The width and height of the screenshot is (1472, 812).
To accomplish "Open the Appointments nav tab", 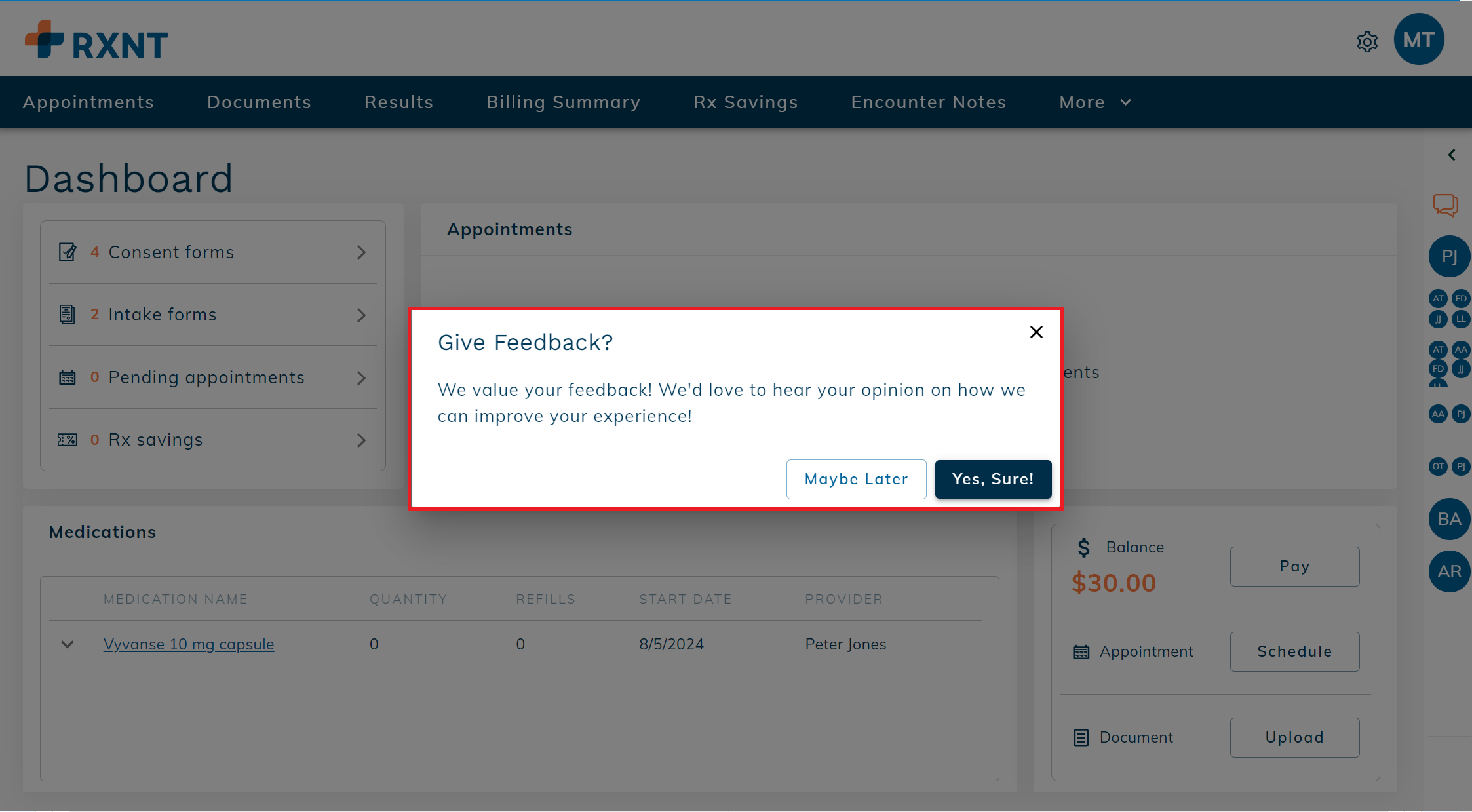I will tap(88, 102).
